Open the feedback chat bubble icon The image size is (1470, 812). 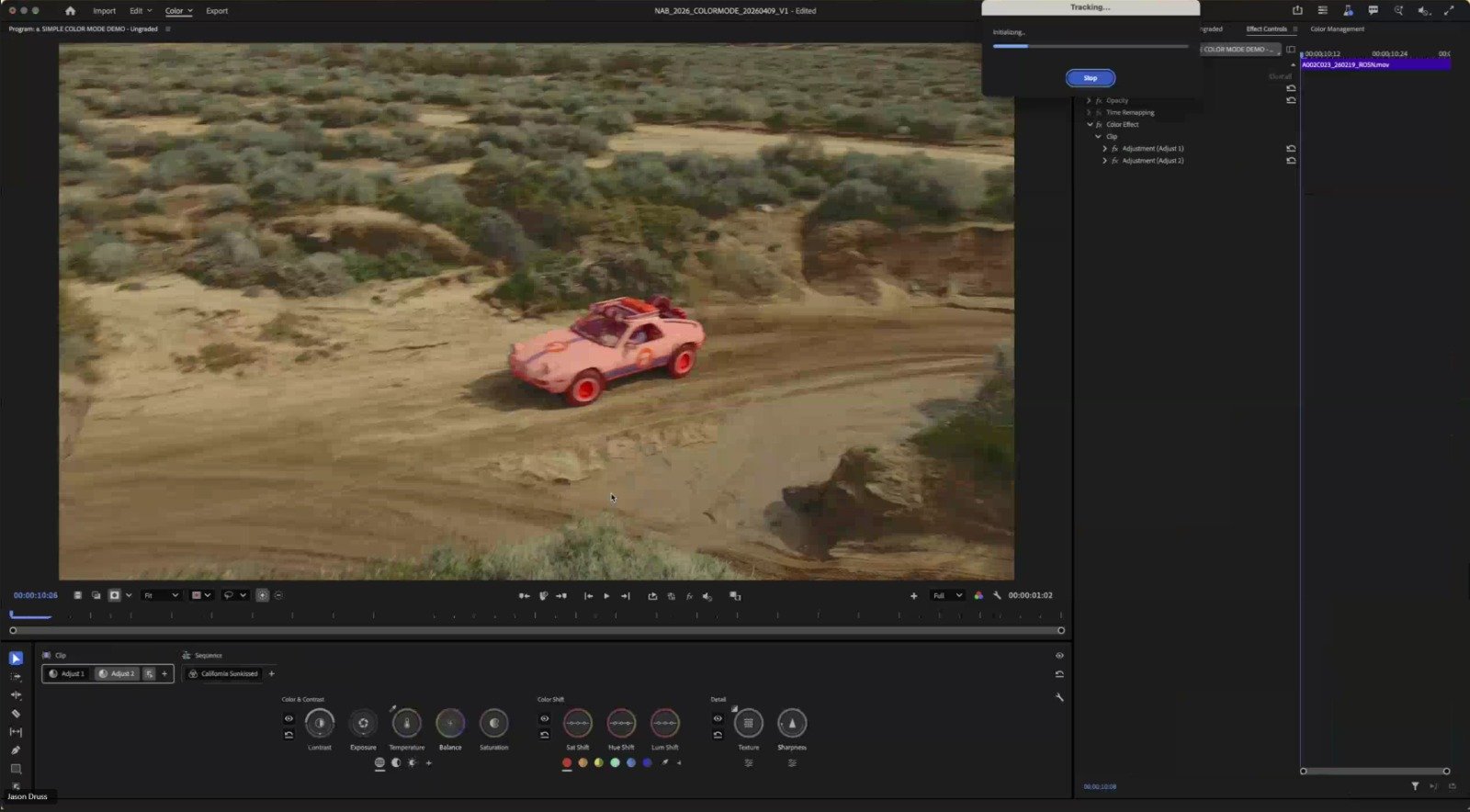pos(1373,11)
